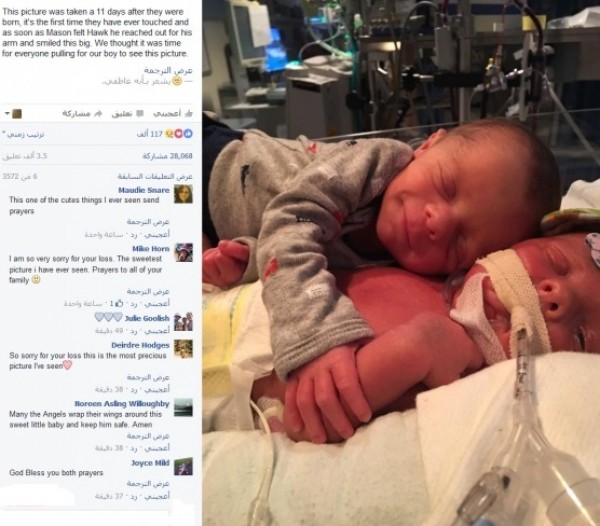Click the Like thumbs-up icon under the post
This screenshot has width=600, height=526.
(x=188, y=113)
